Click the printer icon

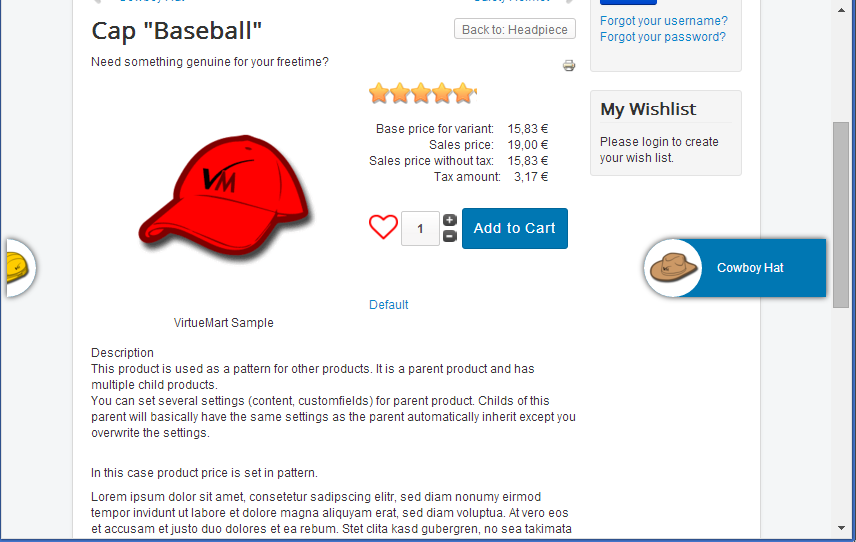[569, 65]
